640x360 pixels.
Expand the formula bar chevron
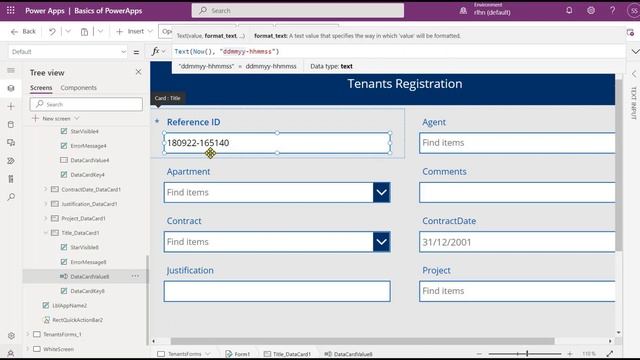tap(635, 51)
